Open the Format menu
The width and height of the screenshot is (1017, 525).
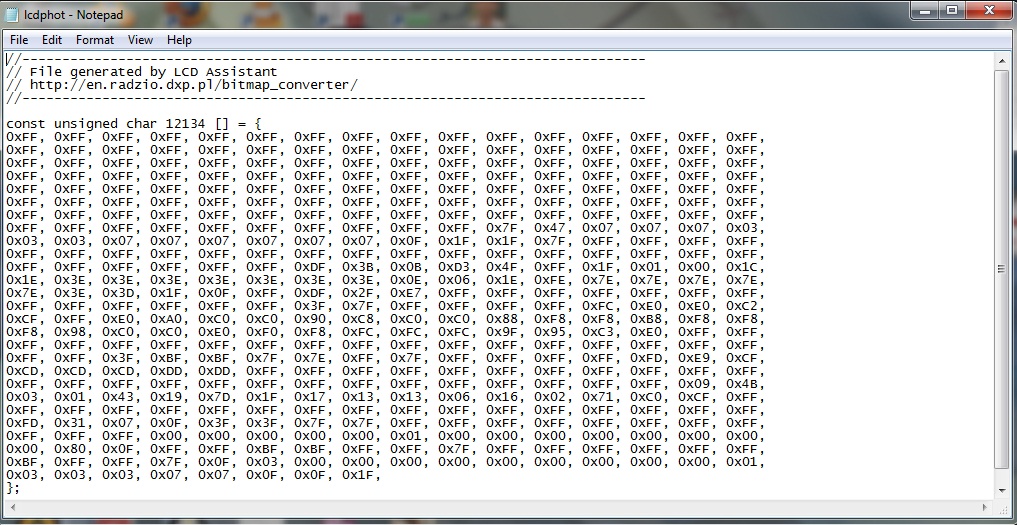coord(95,40)
